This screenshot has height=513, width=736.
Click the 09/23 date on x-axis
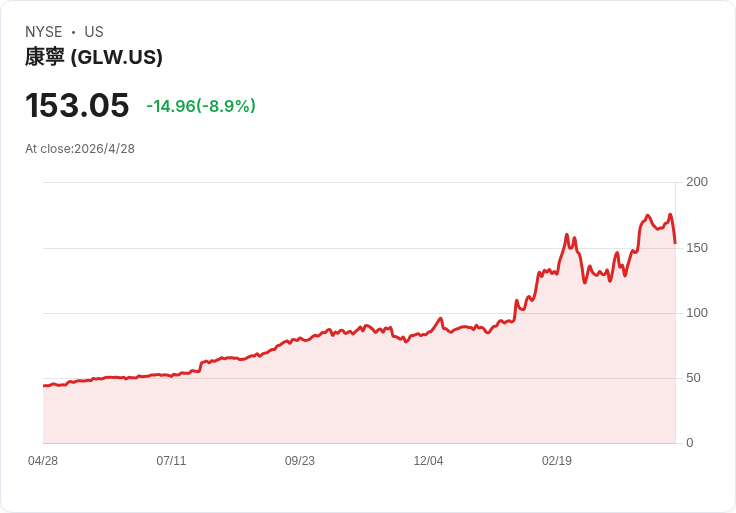click(299, 461)
